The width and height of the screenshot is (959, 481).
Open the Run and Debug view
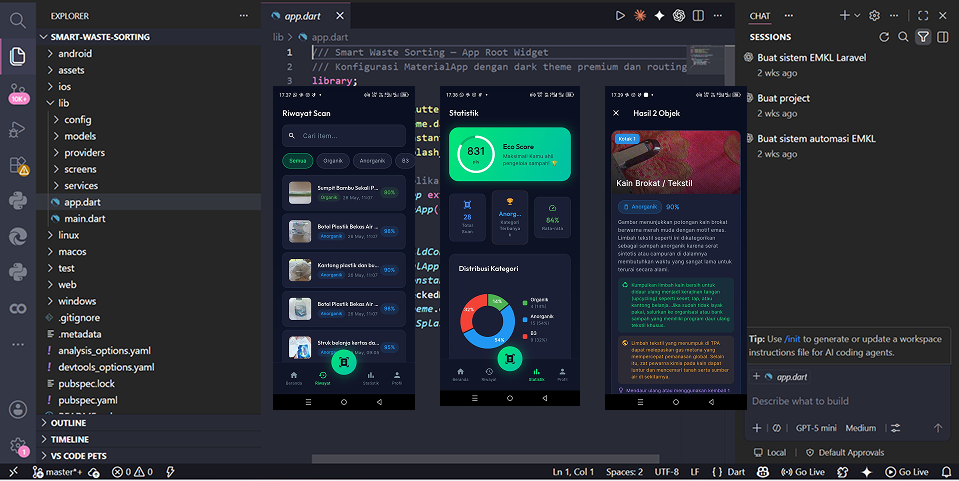point(18,129)
